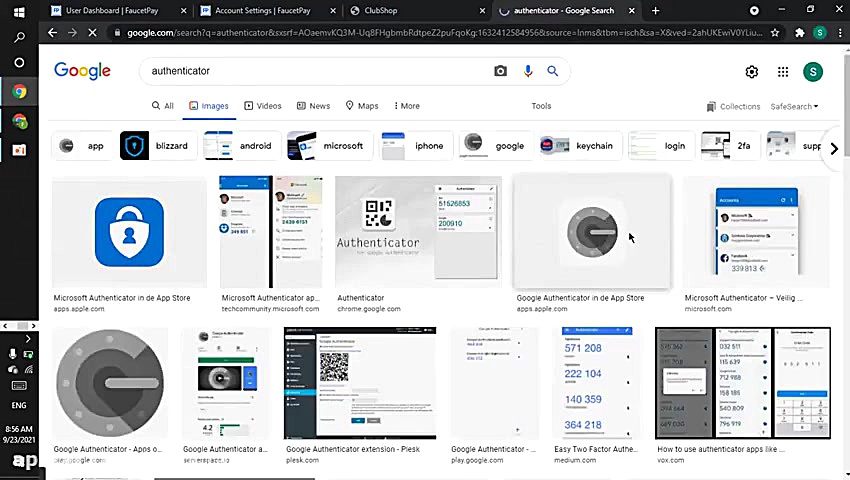Filter by the keychain chip
850x480 pixels.
point(581,145)
